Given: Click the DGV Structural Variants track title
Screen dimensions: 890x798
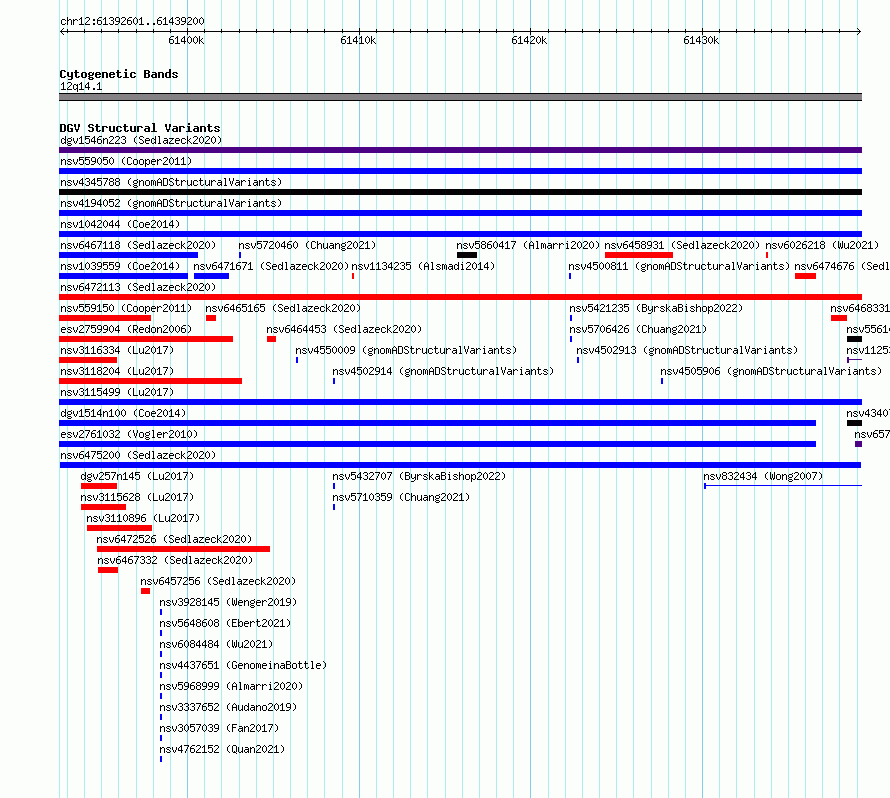Looking at the screenshot, I should click(140, 128).
